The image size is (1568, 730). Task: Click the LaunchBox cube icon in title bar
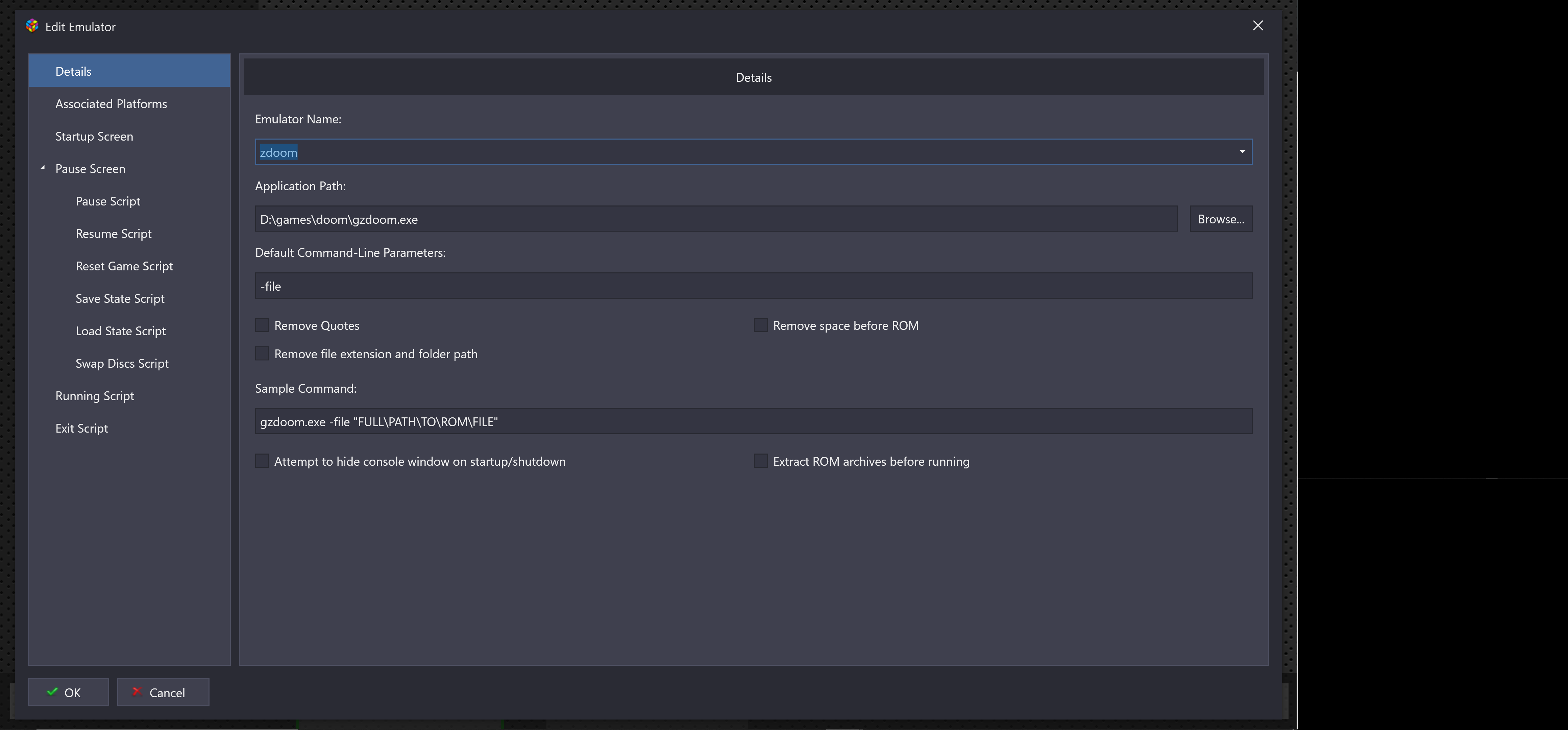coord(32,26)
